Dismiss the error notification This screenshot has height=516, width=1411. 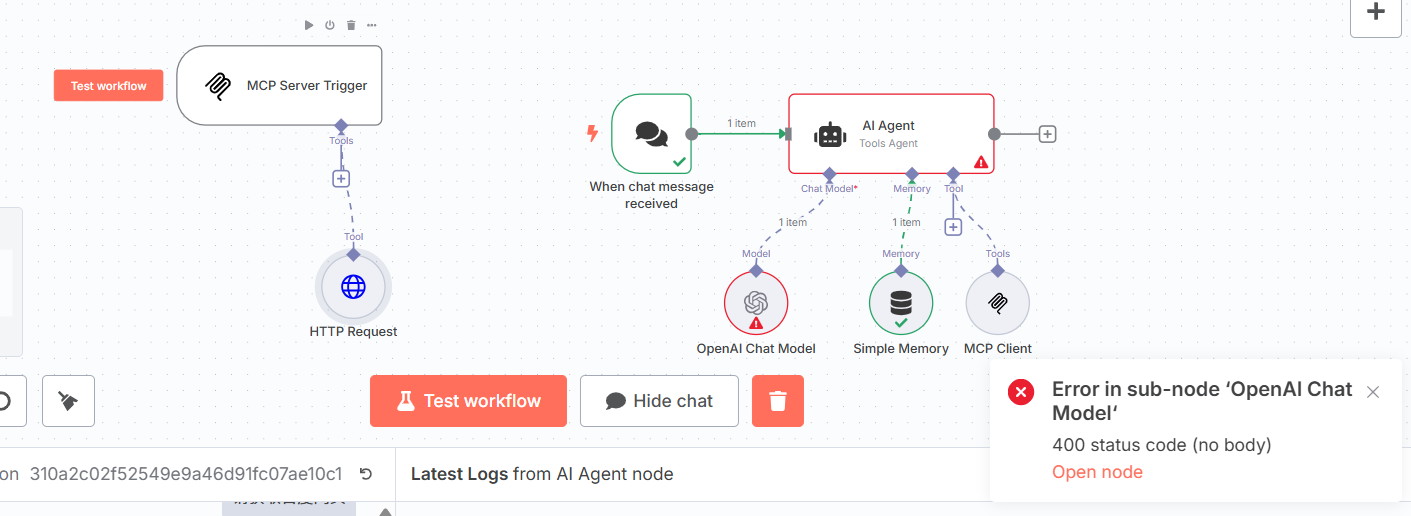(1373, 392)
